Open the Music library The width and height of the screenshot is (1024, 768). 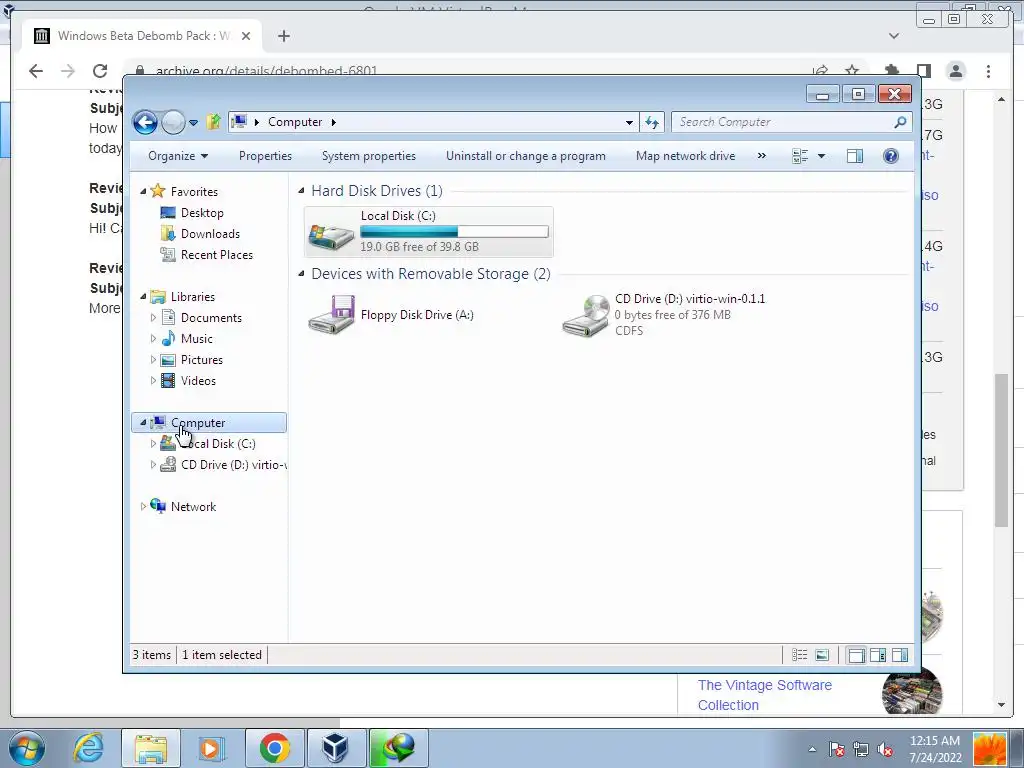coord(197,338)
